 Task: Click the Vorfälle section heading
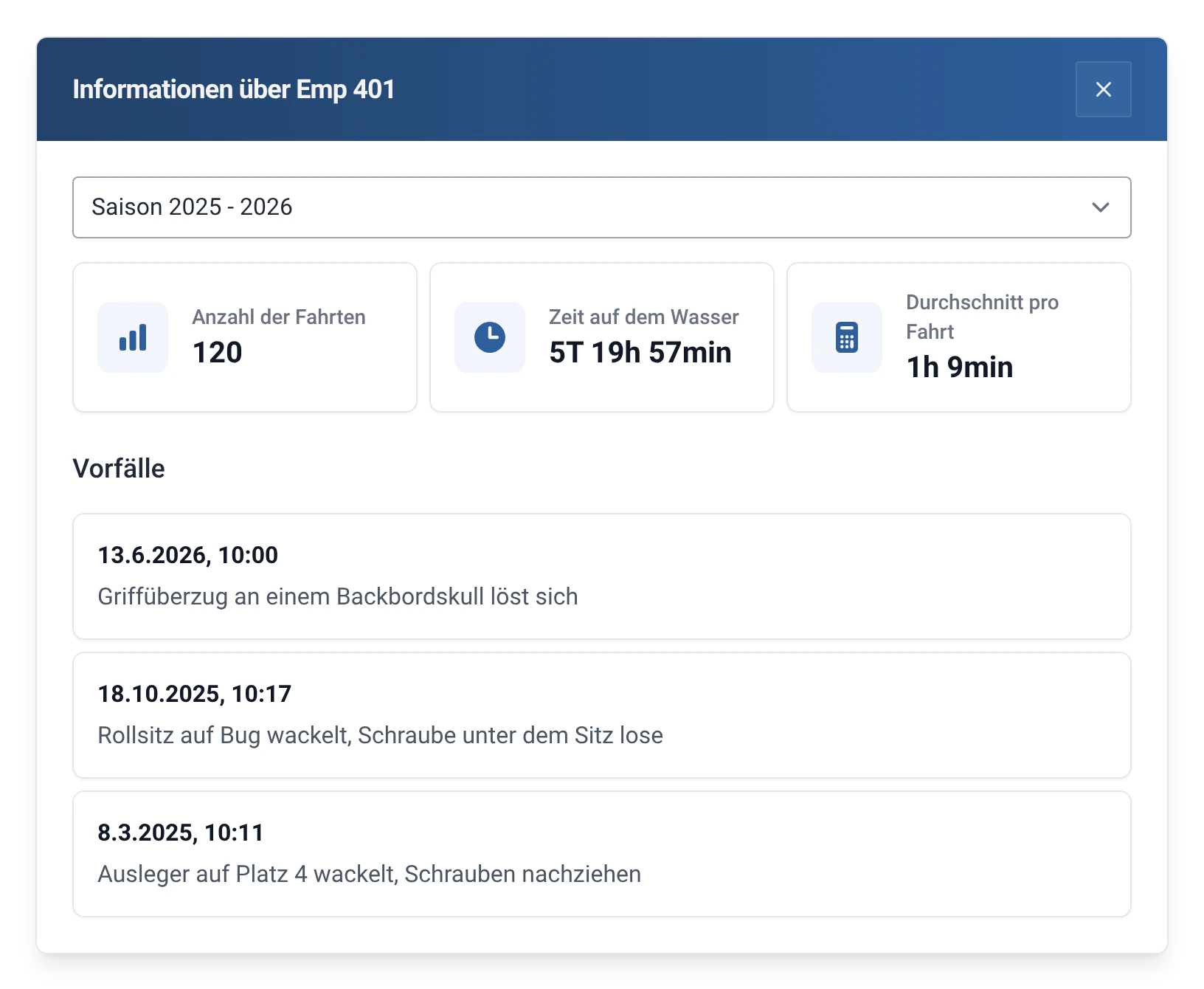point(119,469)
